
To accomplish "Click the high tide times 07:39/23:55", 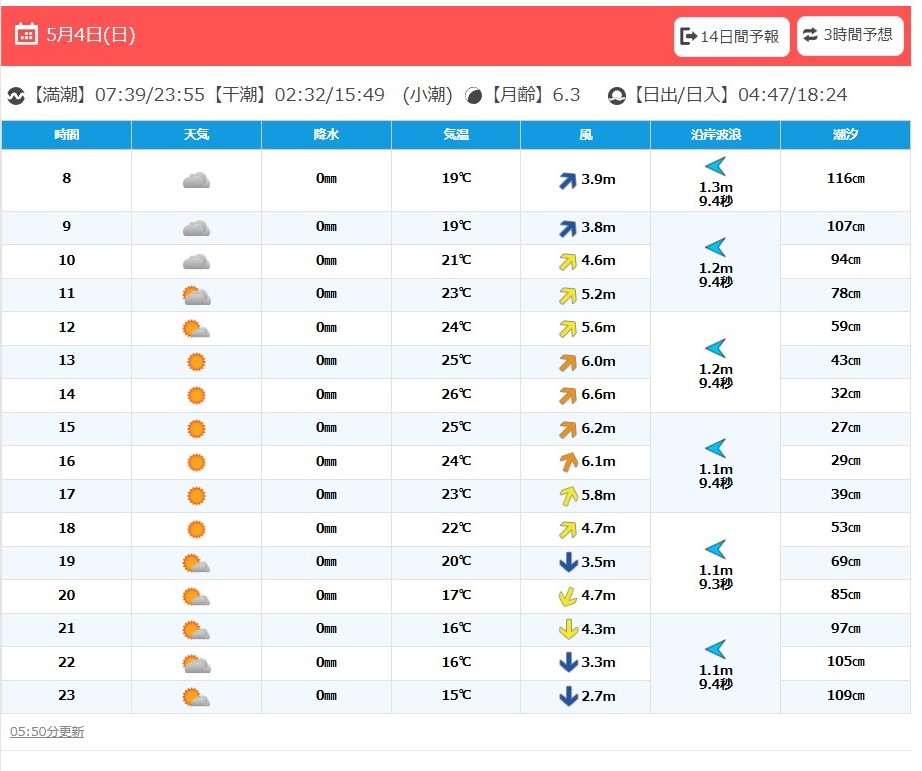I will tap(150, 95).
